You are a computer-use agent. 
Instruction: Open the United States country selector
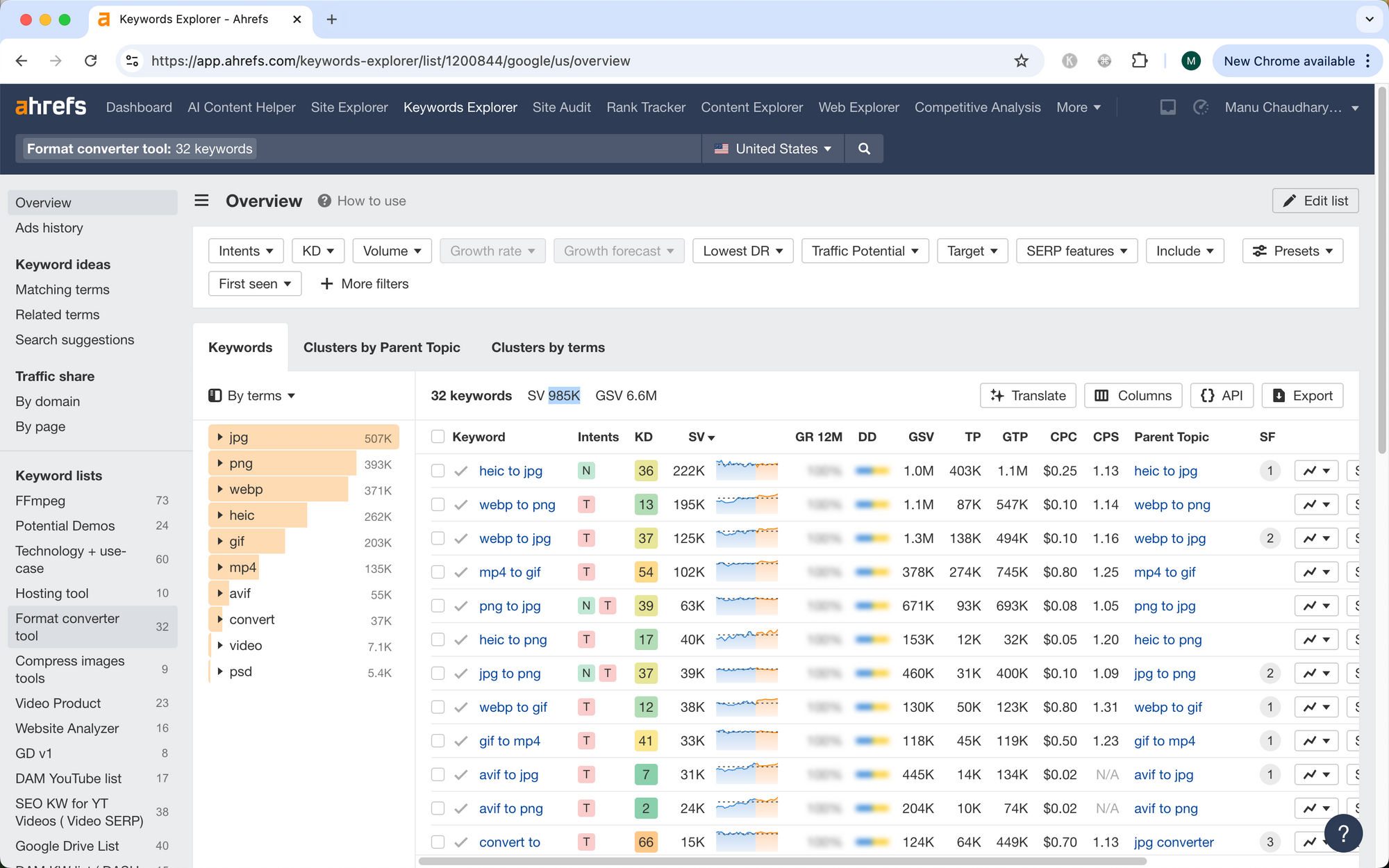coord(773,149)
